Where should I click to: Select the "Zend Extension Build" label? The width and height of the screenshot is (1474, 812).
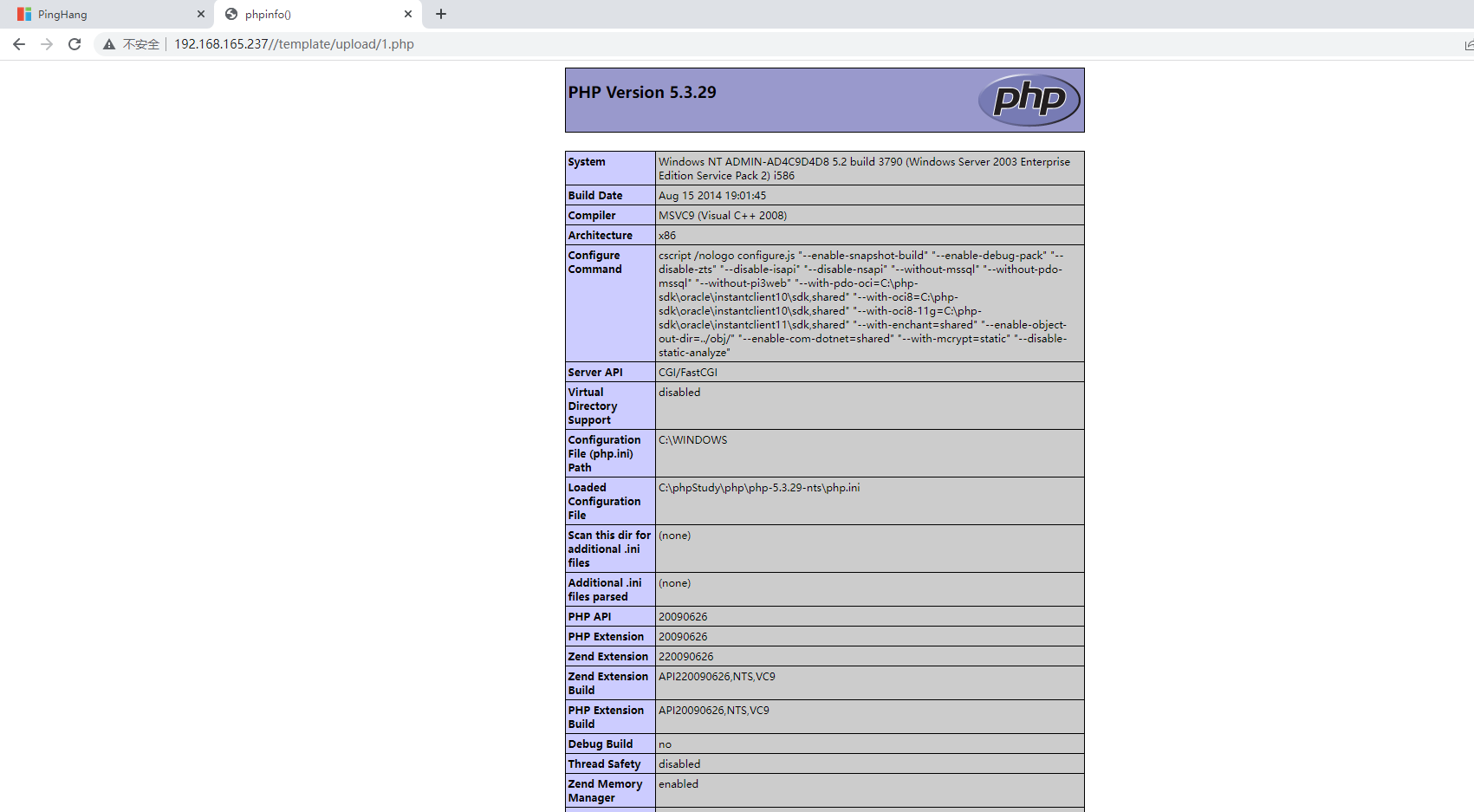point(608,684)
